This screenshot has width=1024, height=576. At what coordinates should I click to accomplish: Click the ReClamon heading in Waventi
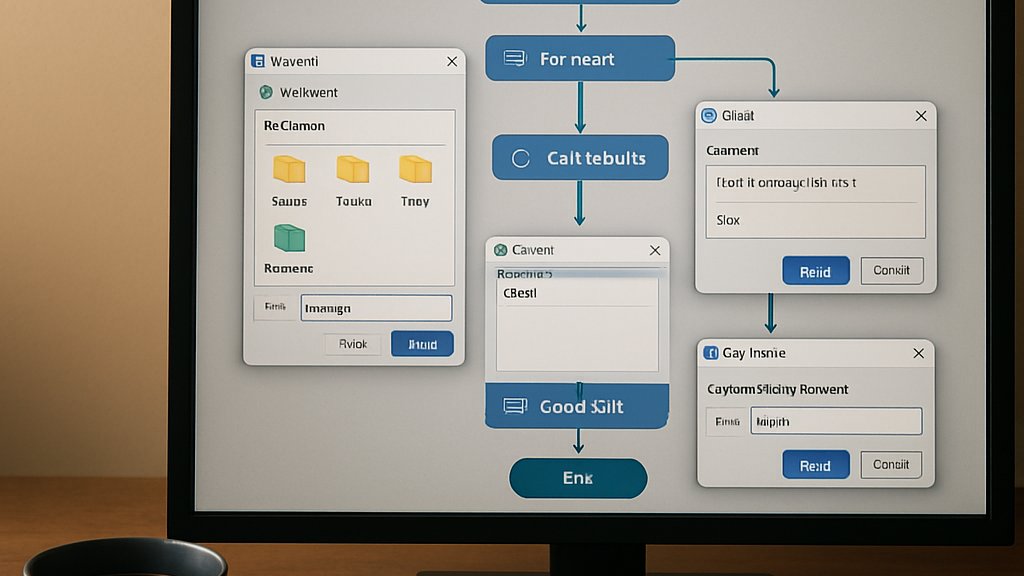tap(294, 125)
